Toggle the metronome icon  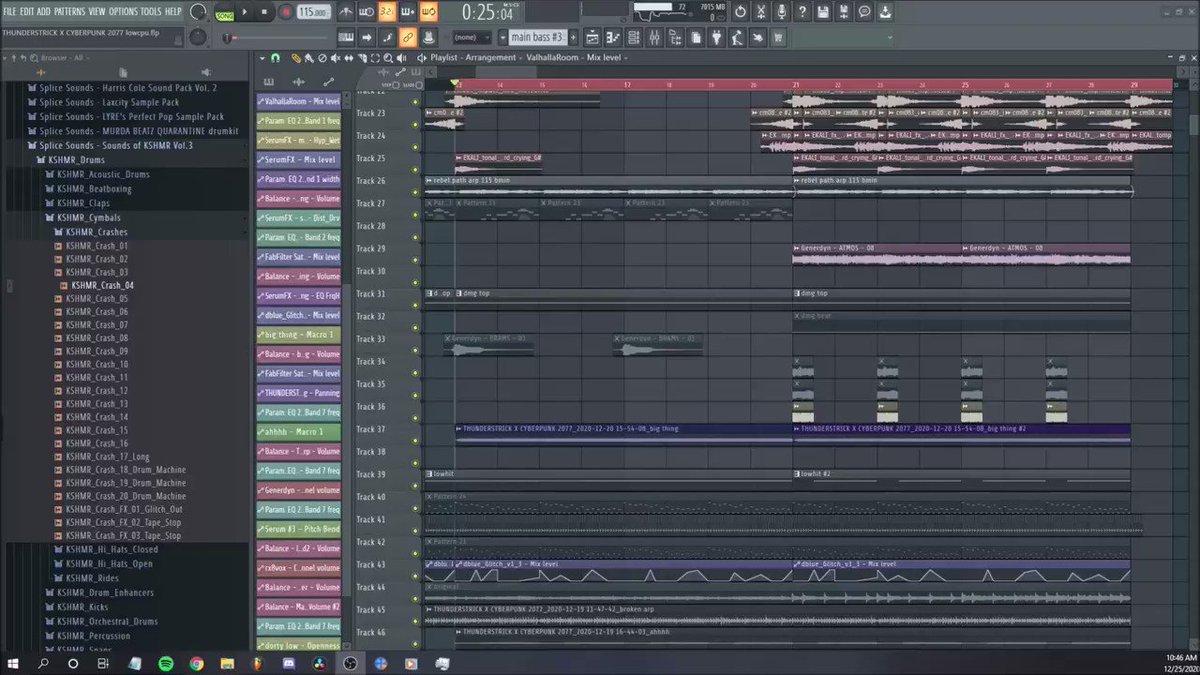point(345,12)
